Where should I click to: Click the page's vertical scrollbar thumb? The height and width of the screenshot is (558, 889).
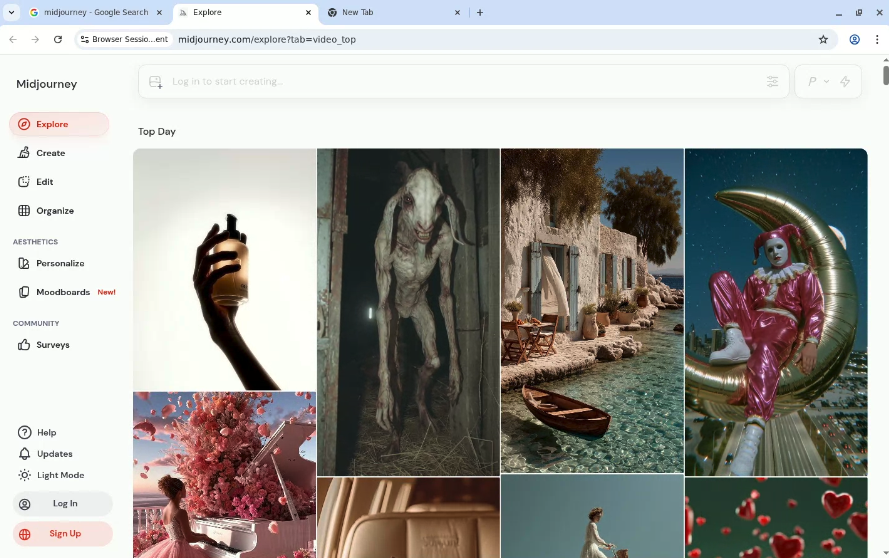click(x=885, y=74)
